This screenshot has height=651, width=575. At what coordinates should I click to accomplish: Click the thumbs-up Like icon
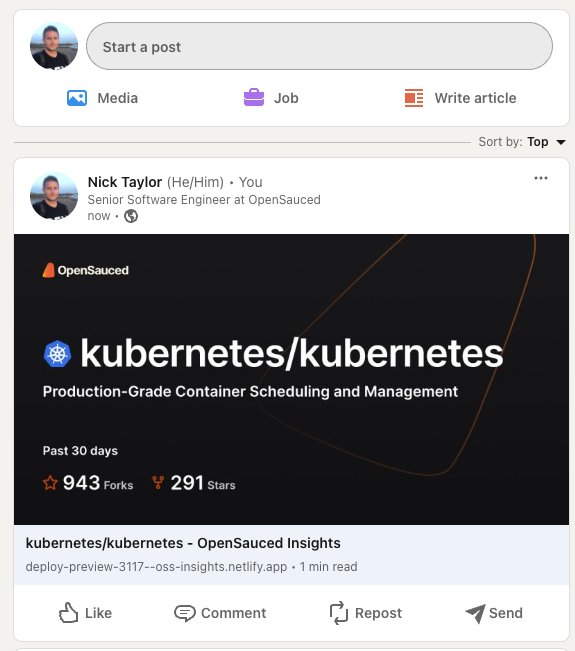pyautogui.click(x=69, y=613)
